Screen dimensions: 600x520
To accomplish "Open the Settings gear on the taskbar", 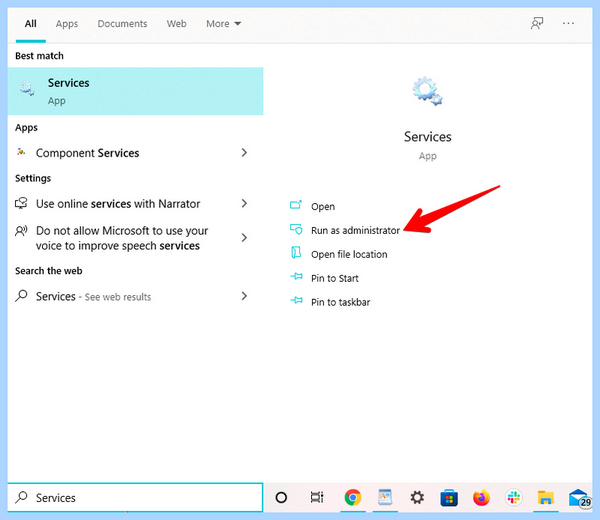I will (x=417, y=497).
